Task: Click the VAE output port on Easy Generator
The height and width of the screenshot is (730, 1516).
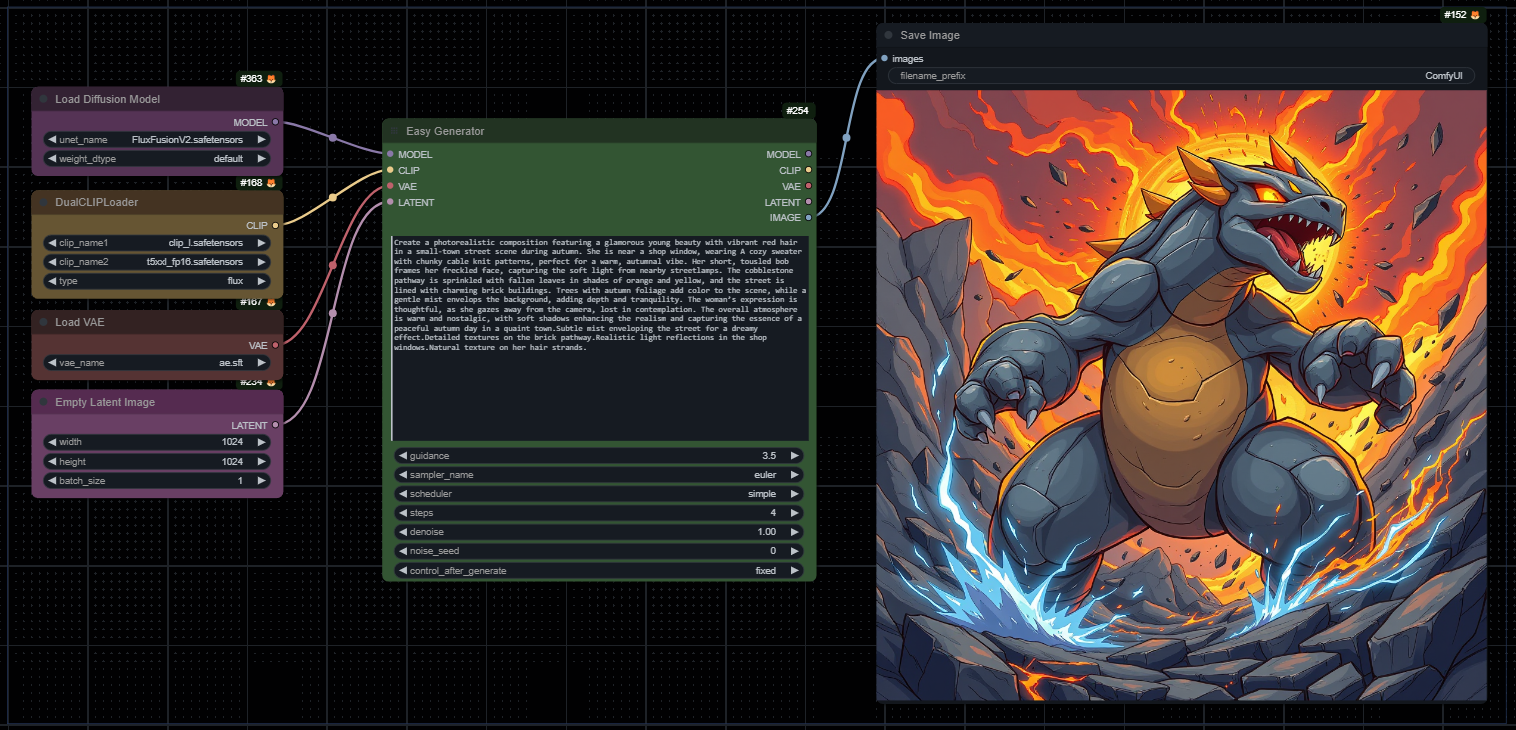Action: (x=808, y=186)
